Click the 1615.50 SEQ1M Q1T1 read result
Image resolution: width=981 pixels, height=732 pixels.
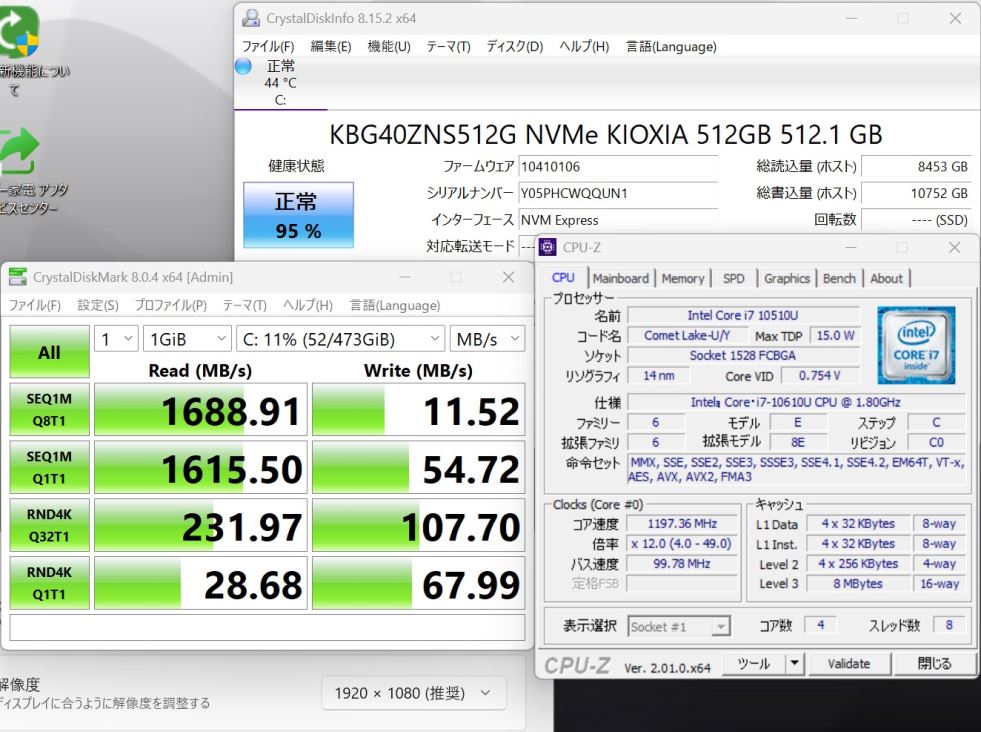(201, 467)
